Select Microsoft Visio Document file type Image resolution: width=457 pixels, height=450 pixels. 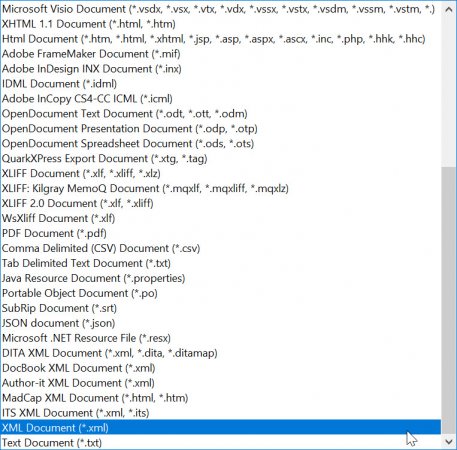tap(221, 9)
